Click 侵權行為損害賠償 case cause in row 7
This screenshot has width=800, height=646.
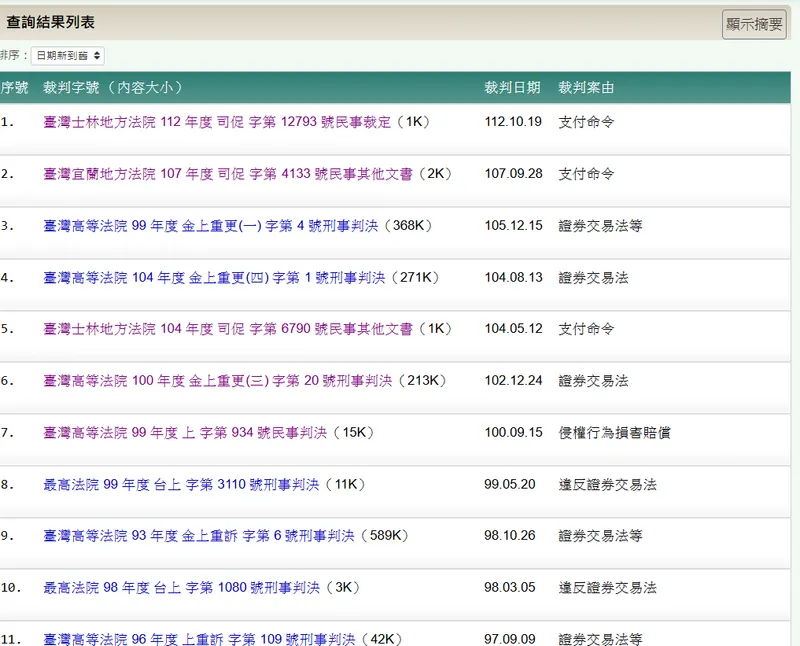614,433
